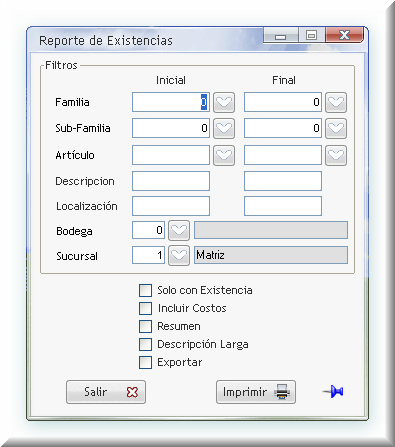This screenshot has height=447, width=395.
Task: Open the initial Familia lookup arrow
Action: tap(224, 102)
